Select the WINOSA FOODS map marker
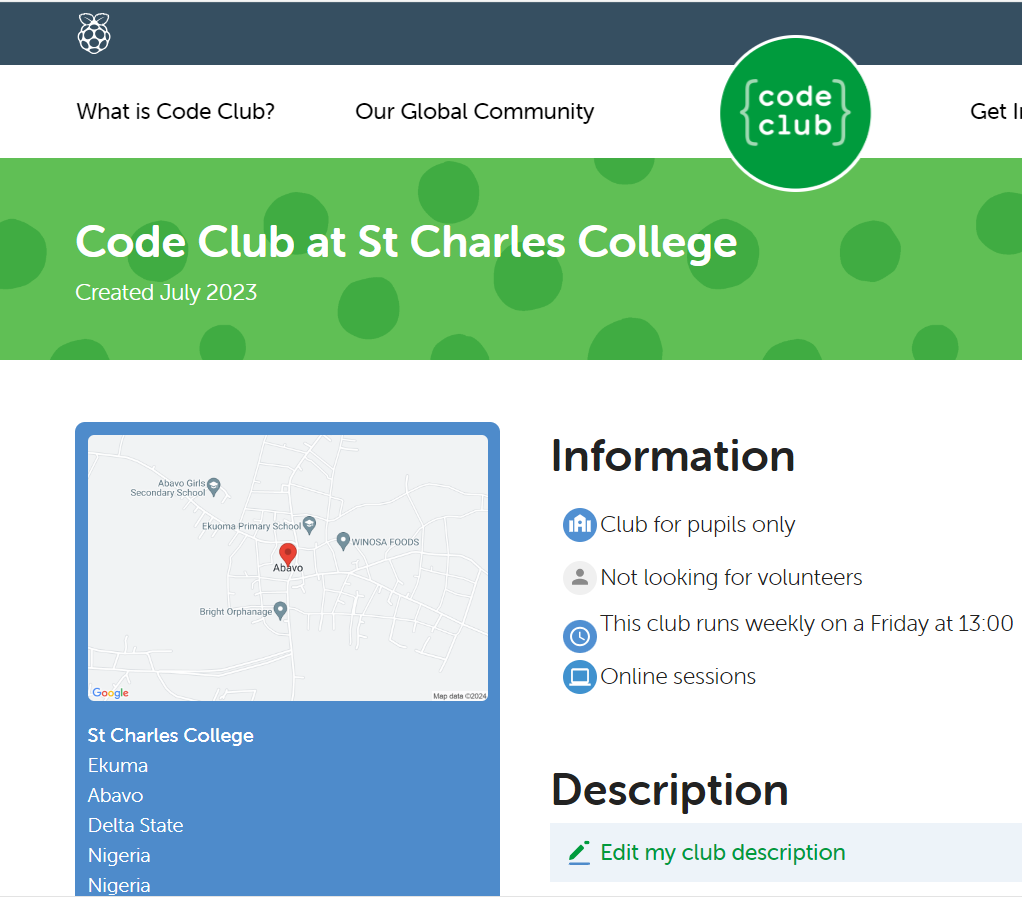 pyautogui.click(x=343, y=541)
